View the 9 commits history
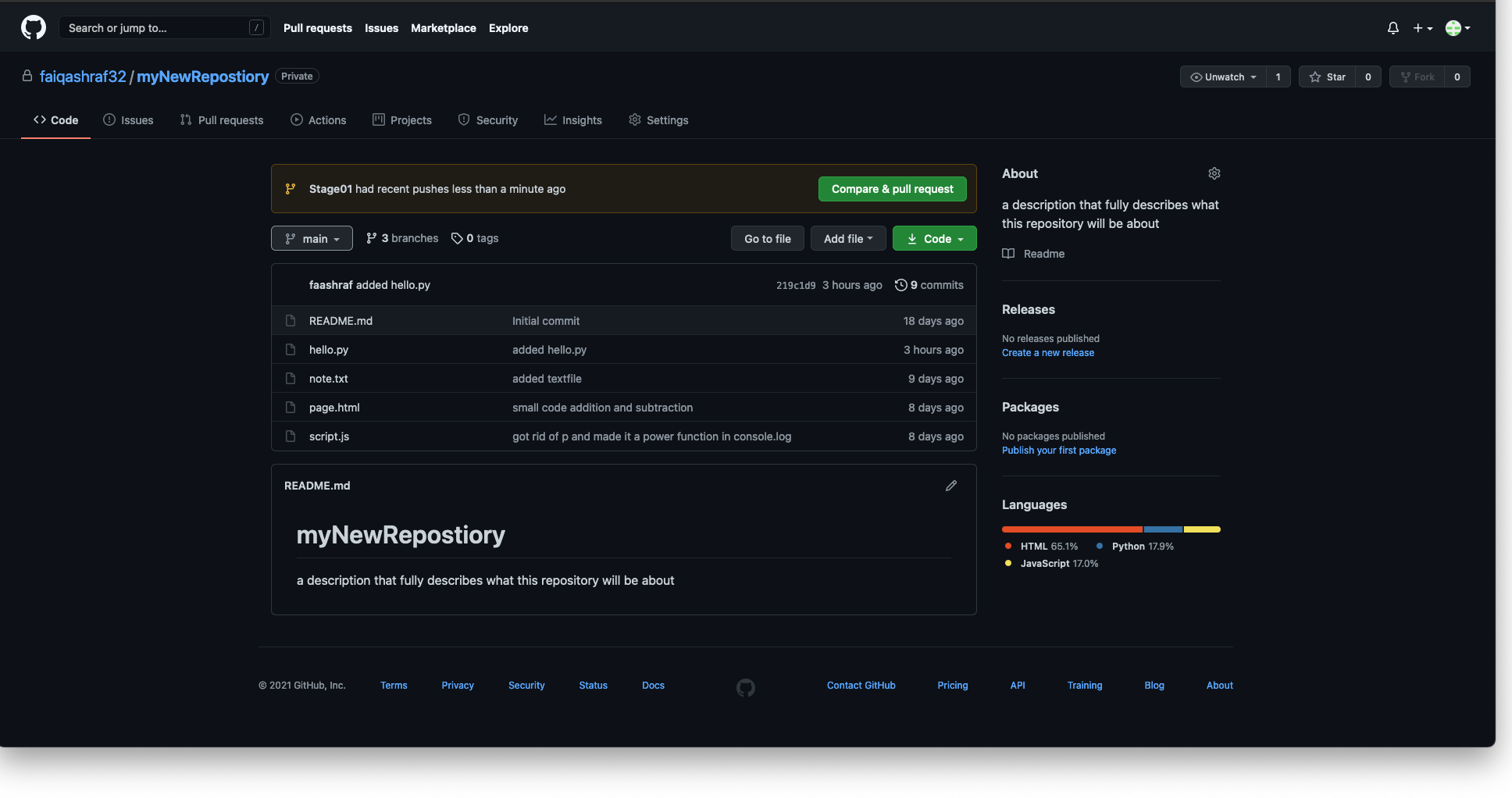Image resolution: width=1512 pixels, height=798 pixels. [x=929, y=285]
